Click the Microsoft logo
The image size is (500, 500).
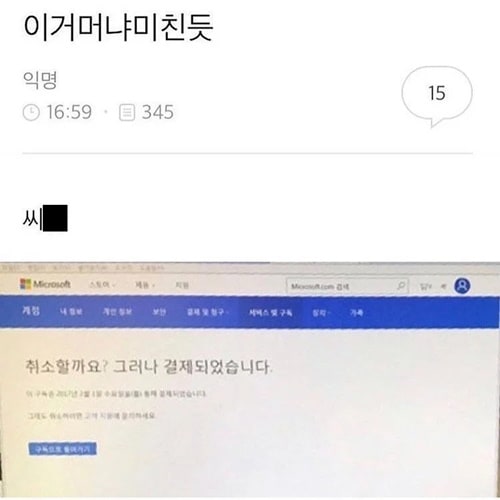tap(45, 284)
